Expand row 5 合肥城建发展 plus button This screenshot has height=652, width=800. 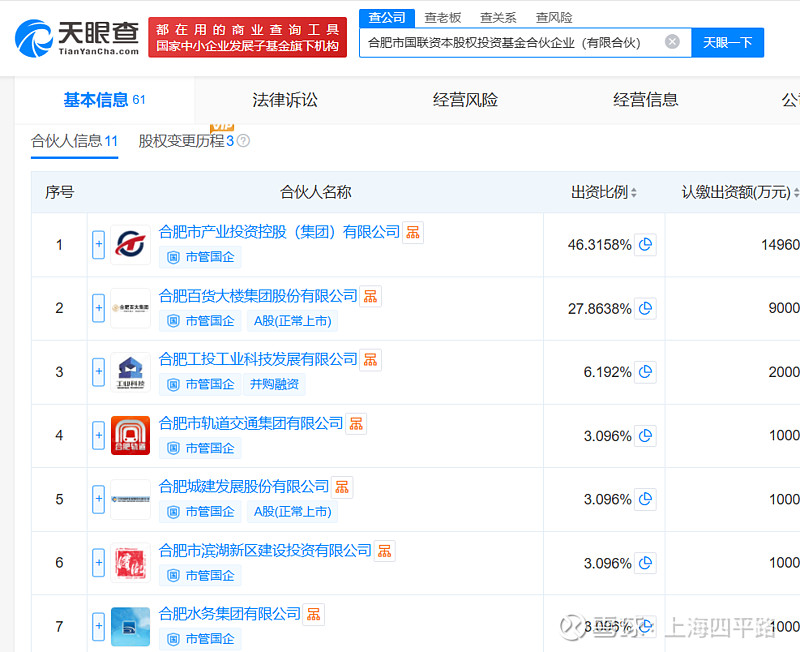point(98,499)
